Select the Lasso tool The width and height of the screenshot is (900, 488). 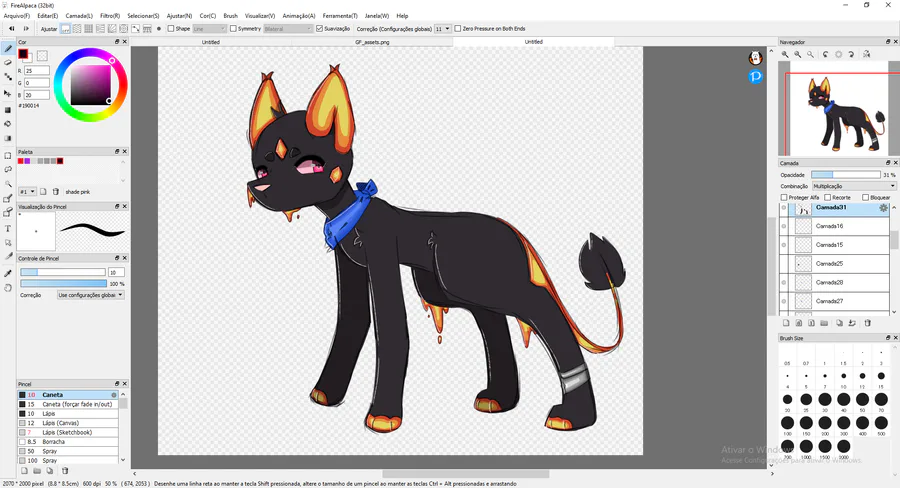tap(8, 170)
